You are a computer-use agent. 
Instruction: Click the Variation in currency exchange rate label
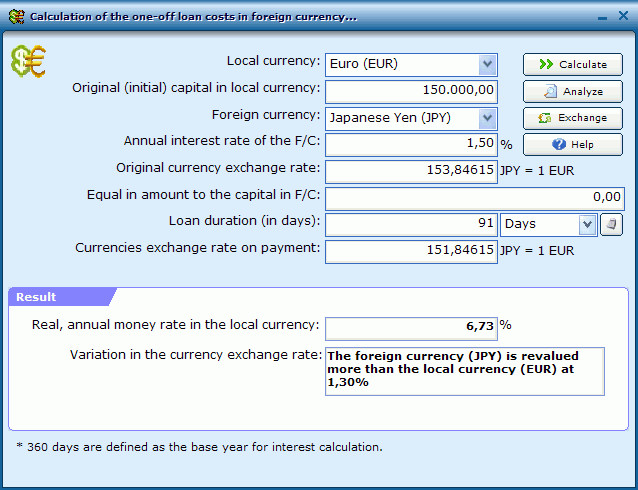(196, 355)
